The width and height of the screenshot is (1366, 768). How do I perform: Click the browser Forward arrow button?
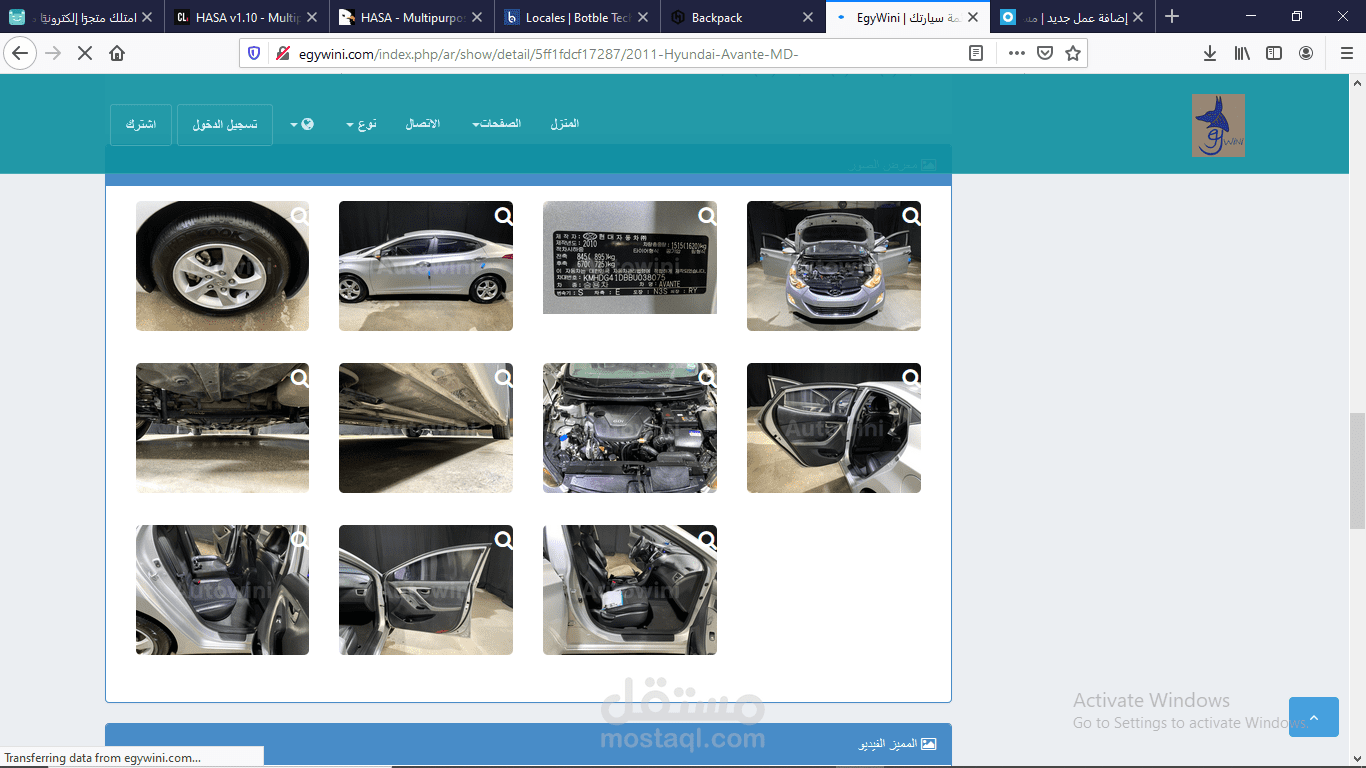[x=53, y=53]
